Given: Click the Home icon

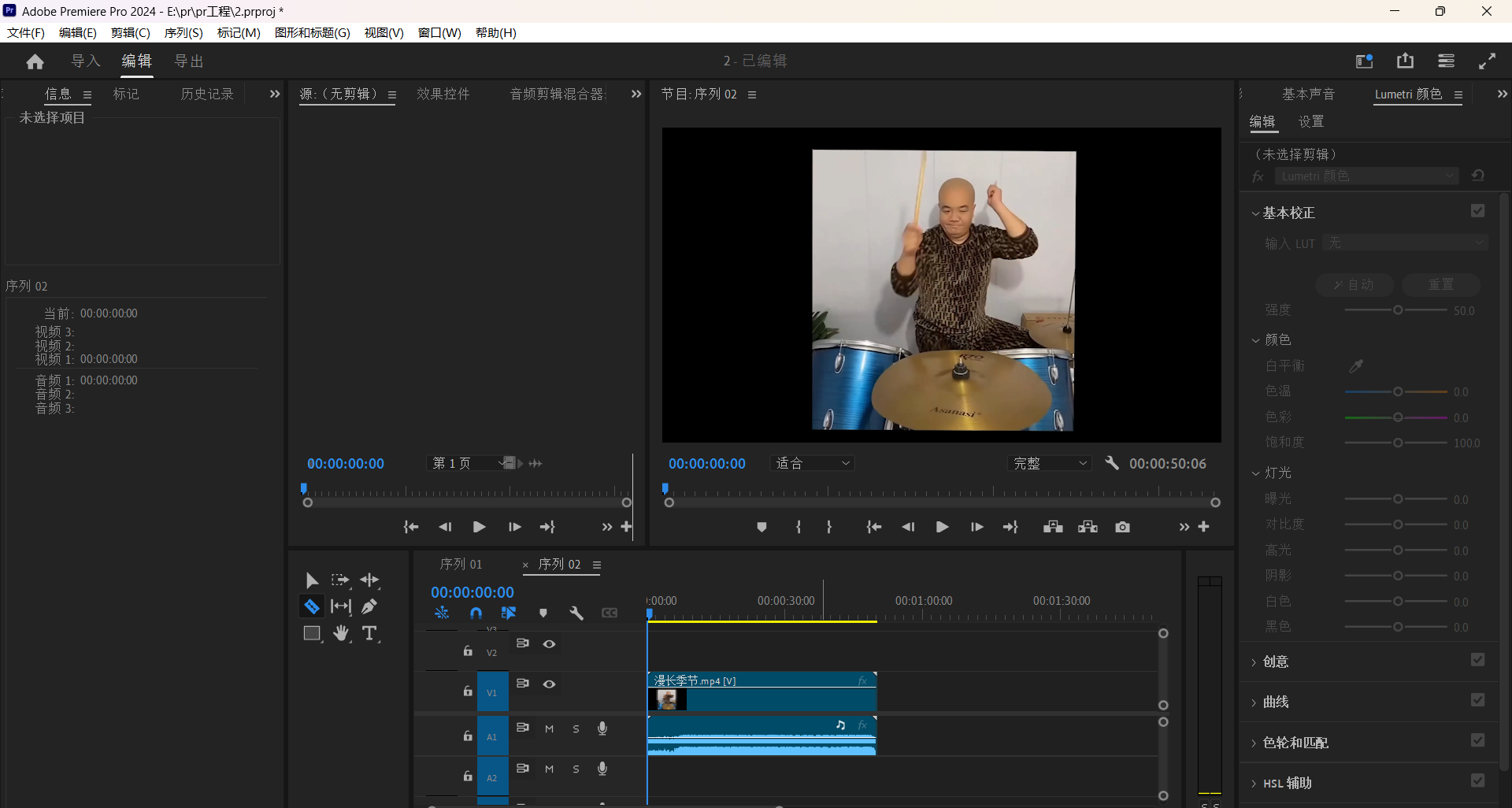Looking at the screenshot, I should coord(35,61).
